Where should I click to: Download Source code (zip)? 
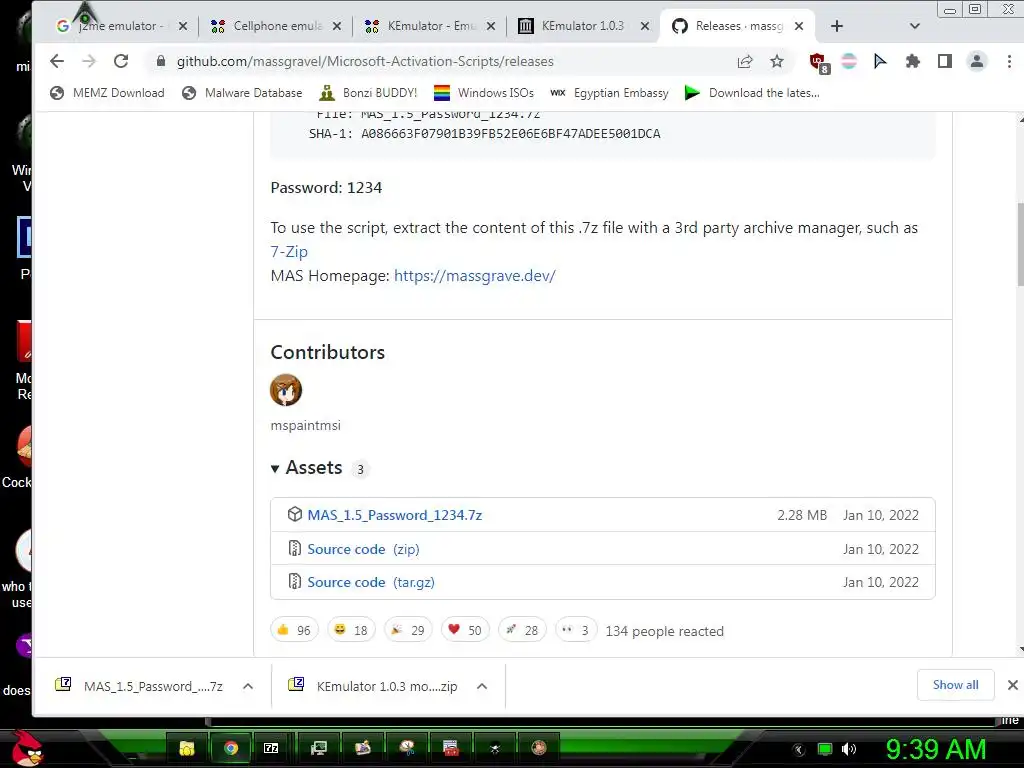(x=363, y=549)
